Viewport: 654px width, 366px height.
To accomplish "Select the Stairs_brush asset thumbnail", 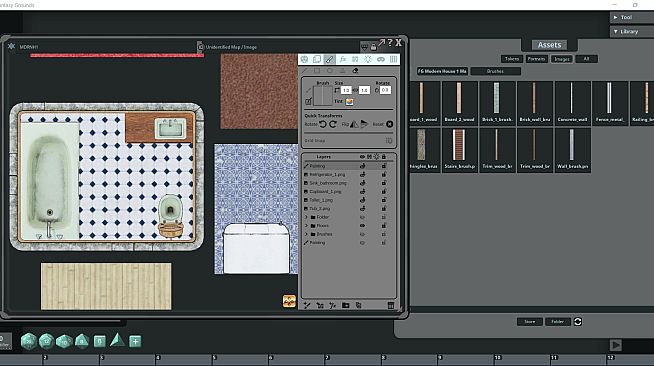I will point(459,150).
